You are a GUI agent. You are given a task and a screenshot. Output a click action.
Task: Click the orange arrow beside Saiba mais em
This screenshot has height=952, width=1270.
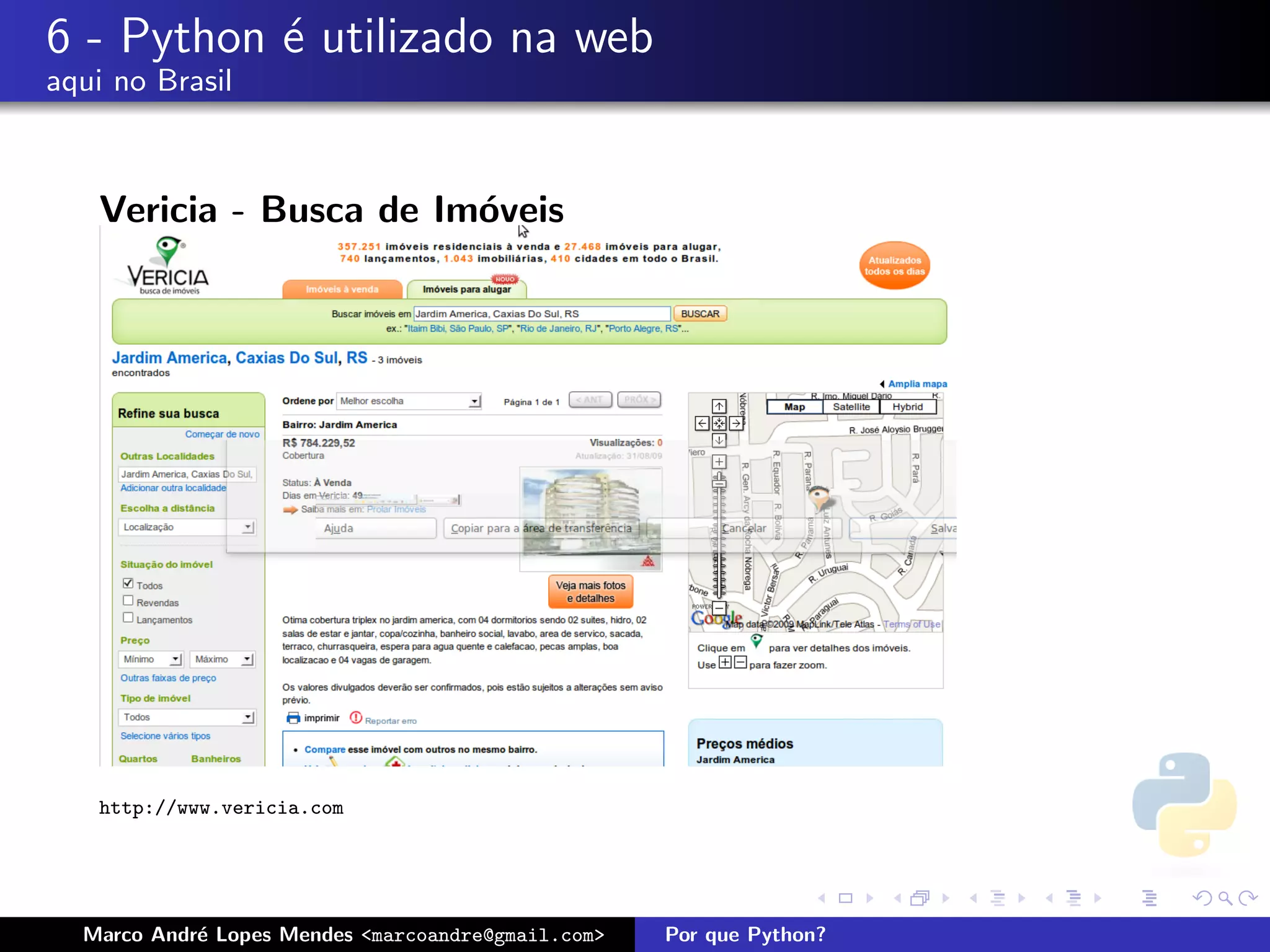290,510
